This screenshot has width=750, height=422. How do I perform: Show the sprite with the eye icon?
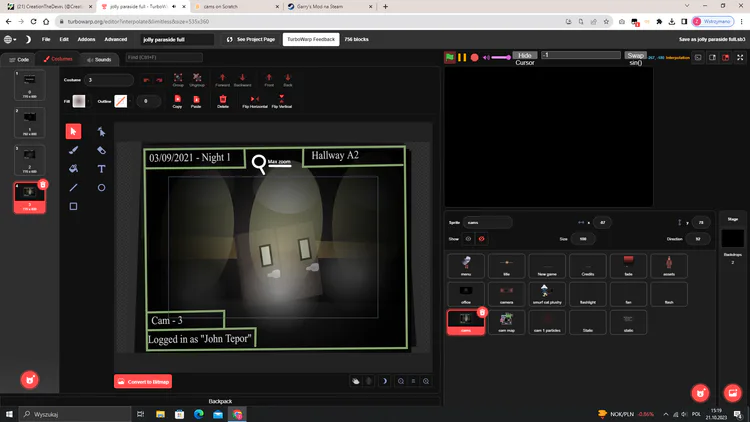click(x=468, y=239)
